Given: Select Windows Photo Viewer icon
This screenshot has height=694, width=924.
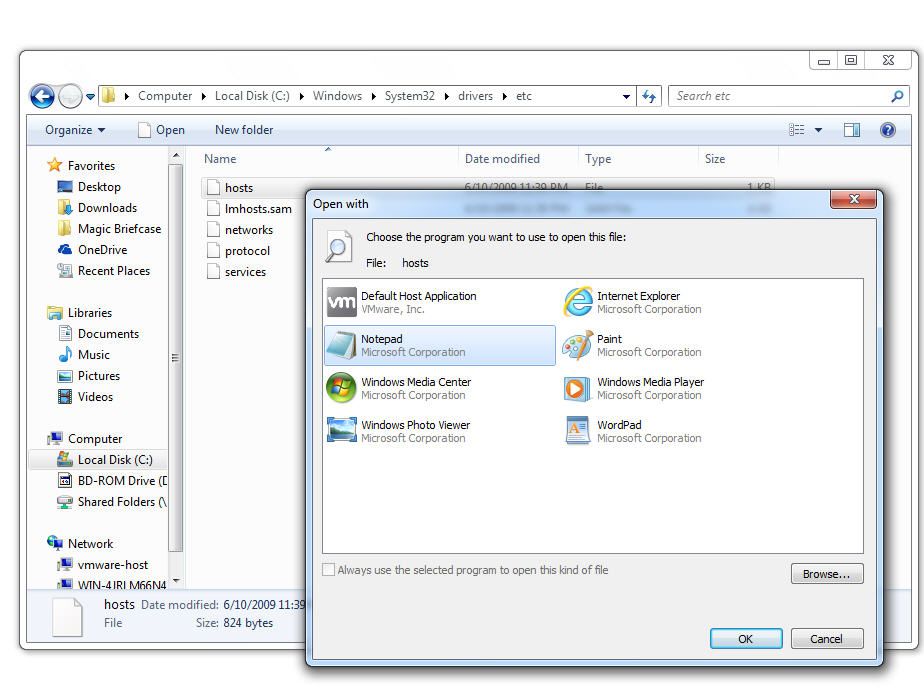Looking at the screenshot, I should (x=342, y=431).
